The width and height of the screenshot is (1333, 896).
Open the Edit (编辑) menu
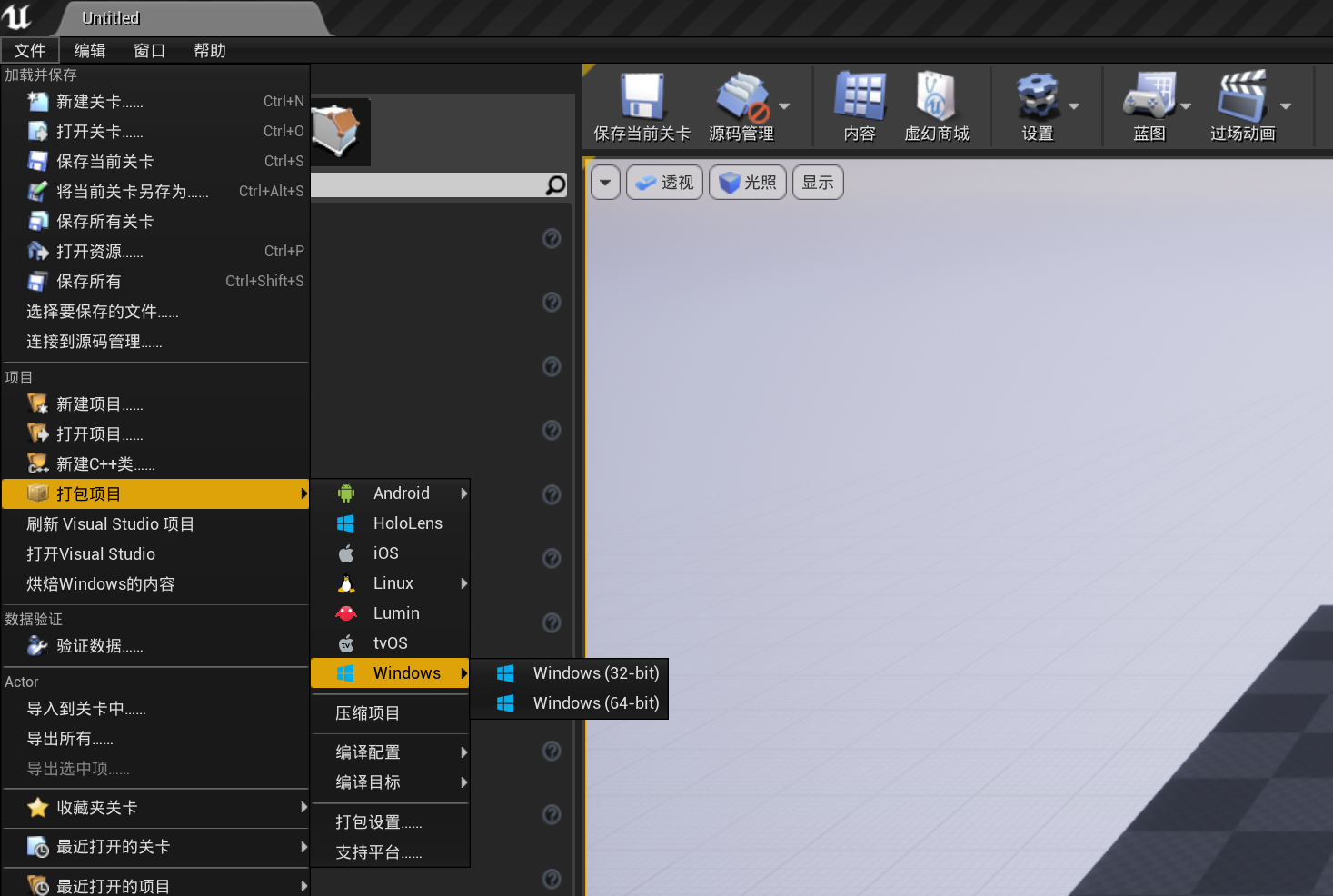(x=90, y=51)
